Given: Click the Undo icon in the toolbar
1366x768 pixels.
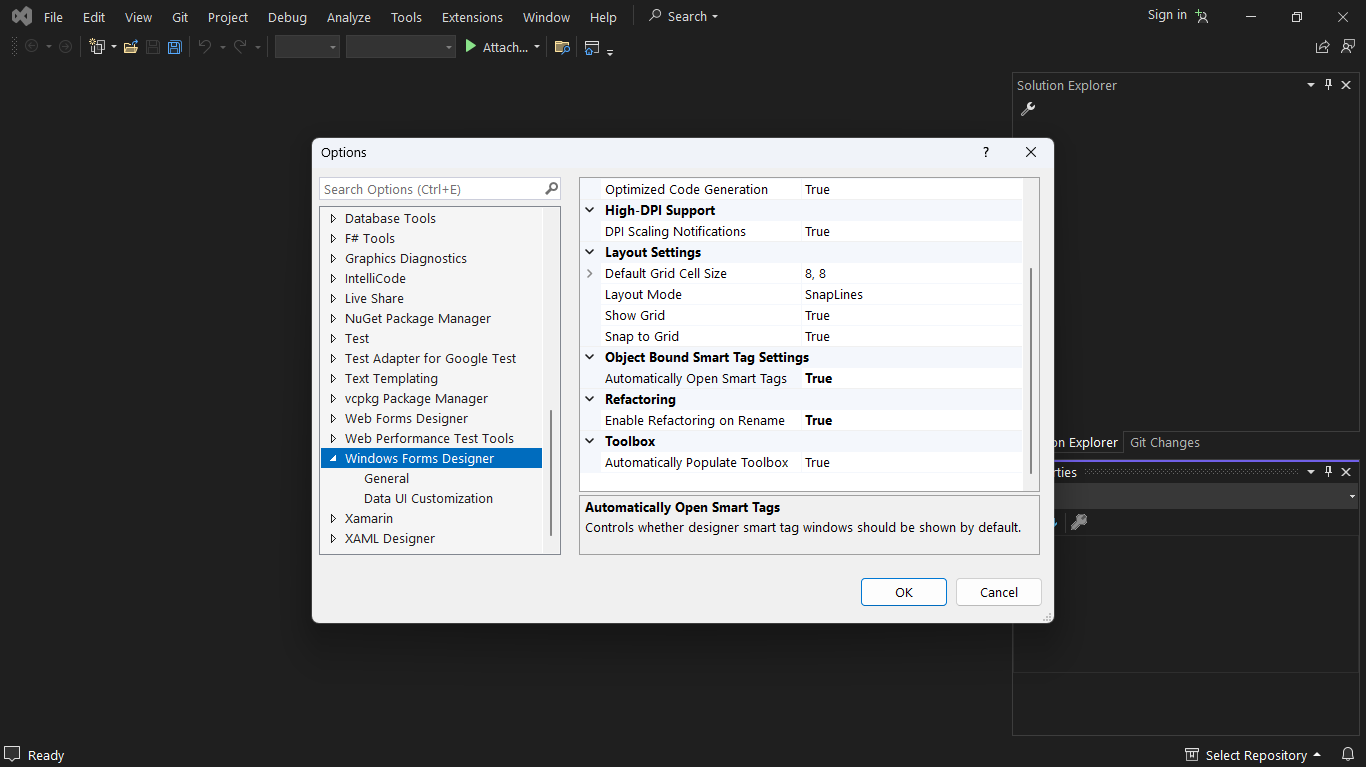Looking at the screenshot, I should [x=205, y=46].
